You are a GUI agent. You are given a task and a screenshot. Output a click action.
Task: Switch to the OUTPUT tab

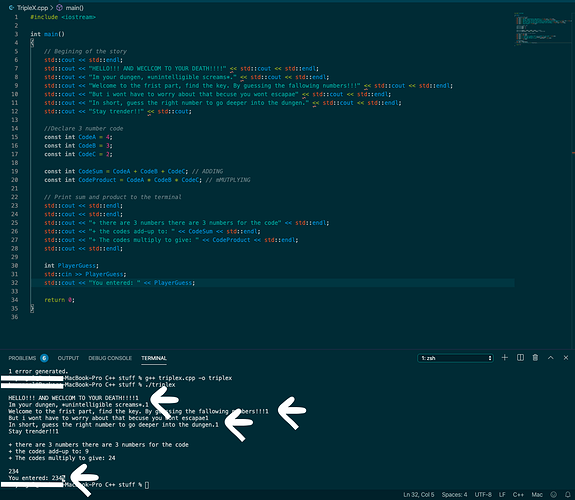[68, 358]
